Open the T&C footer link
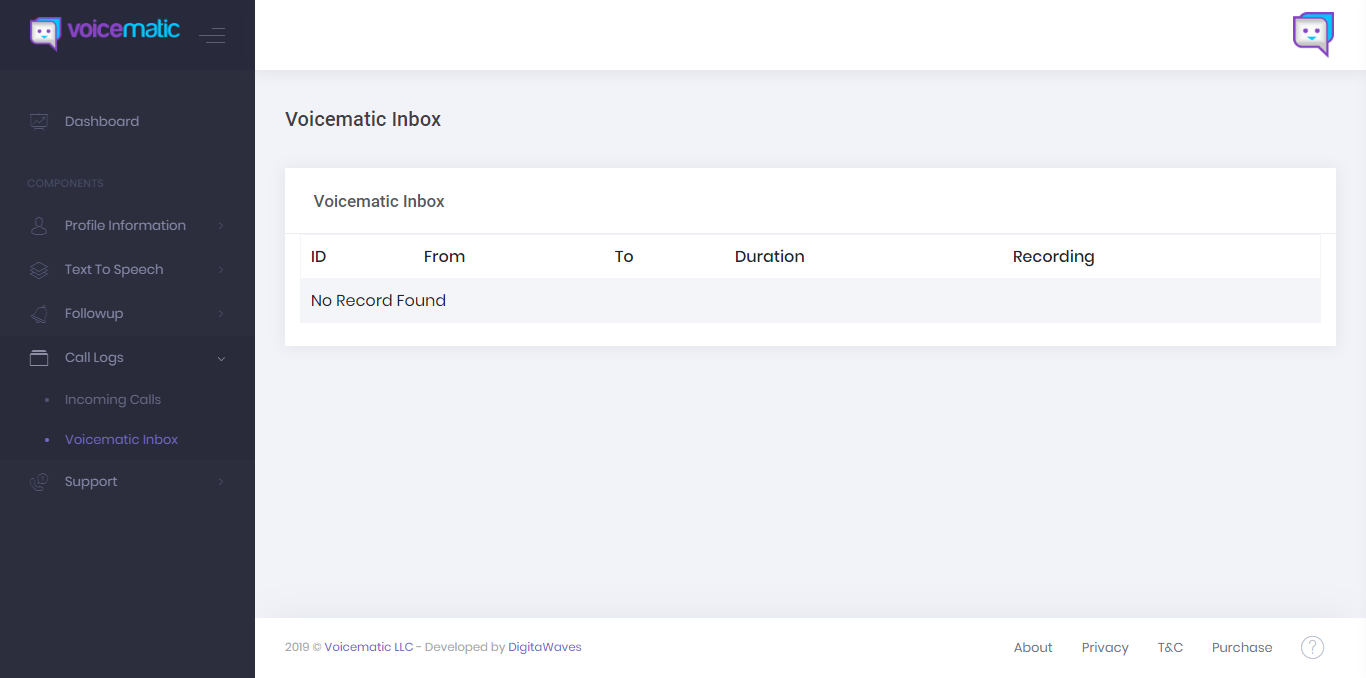 pos(1170,648)
